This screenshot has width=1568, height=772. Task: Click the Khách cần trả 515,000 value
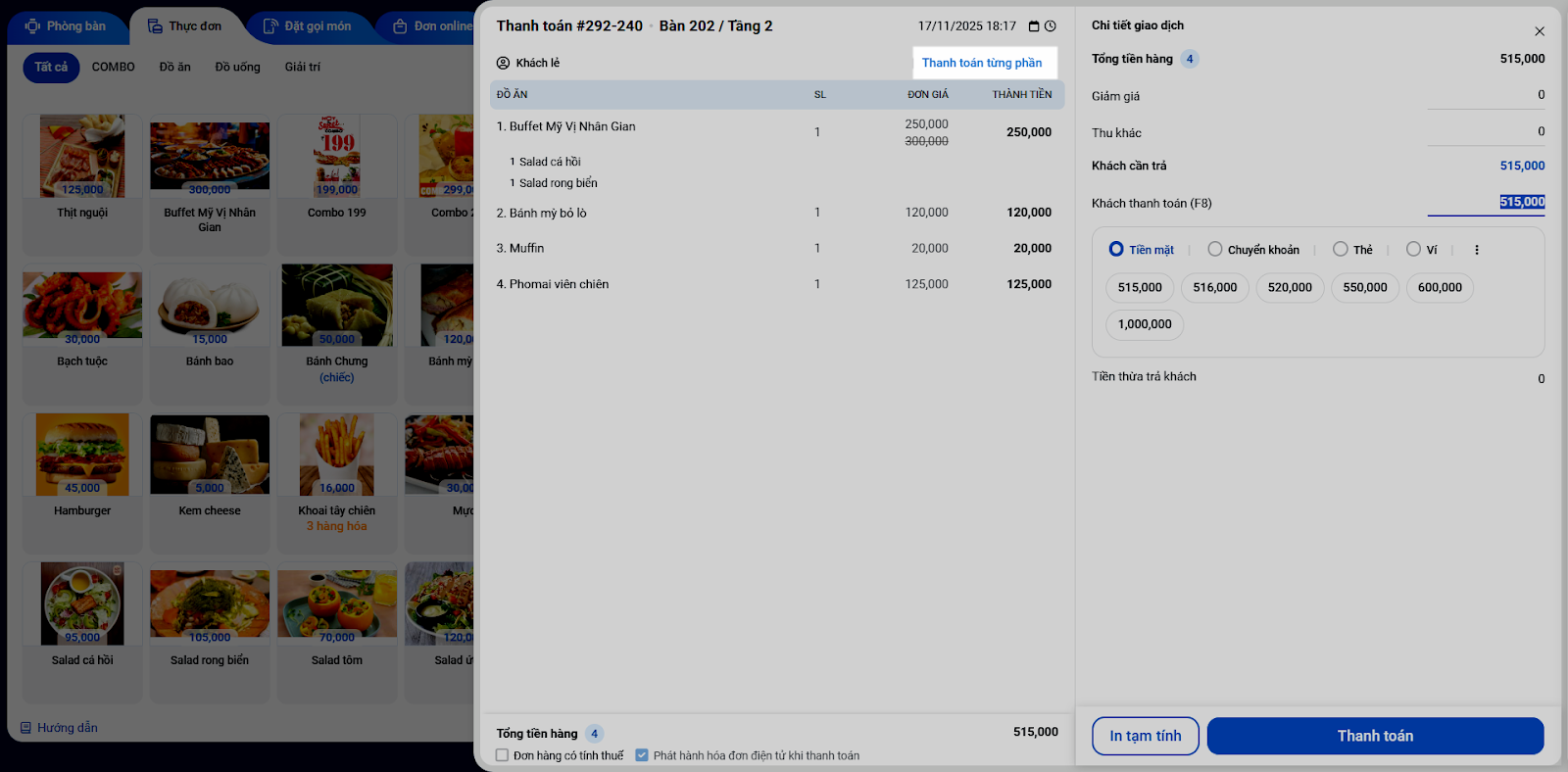tap(1522, 166)
